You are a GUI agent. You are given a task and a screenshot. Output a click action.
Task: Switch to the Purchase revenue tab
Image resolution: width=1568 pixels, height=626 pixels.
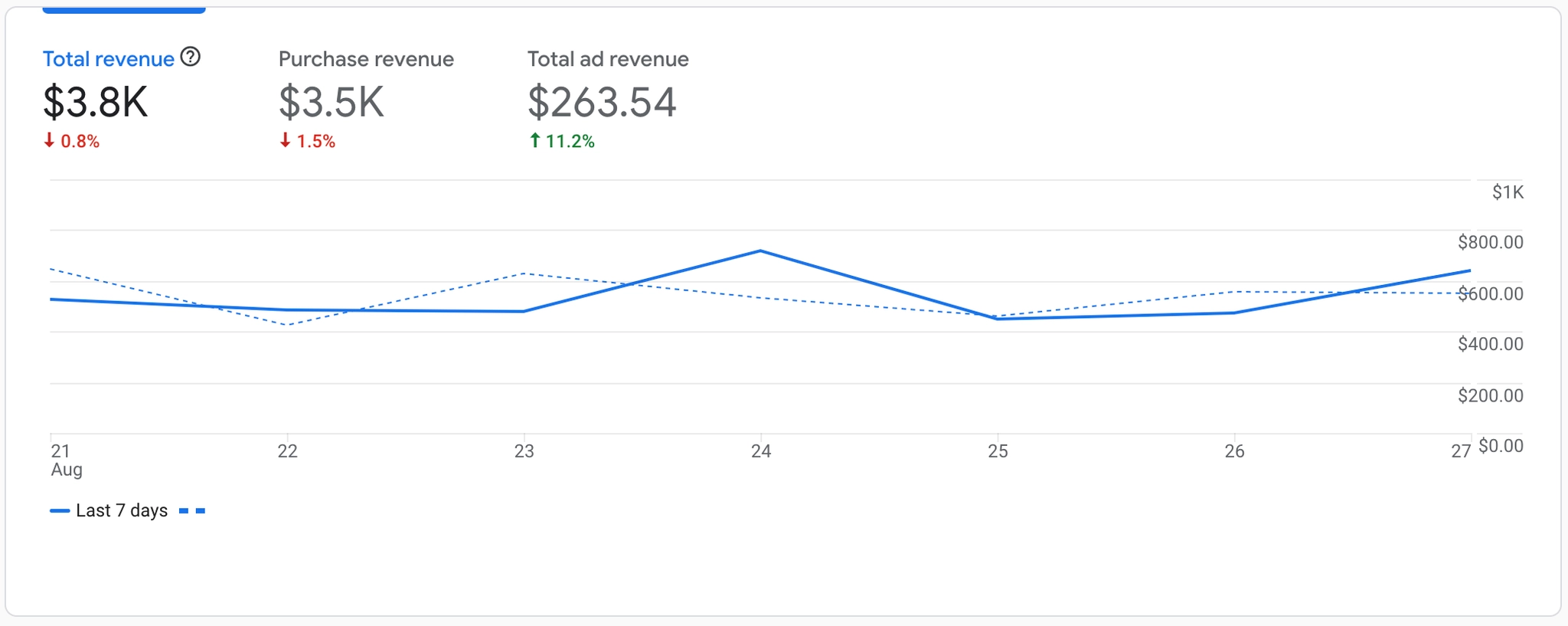(x=366, y=59)
